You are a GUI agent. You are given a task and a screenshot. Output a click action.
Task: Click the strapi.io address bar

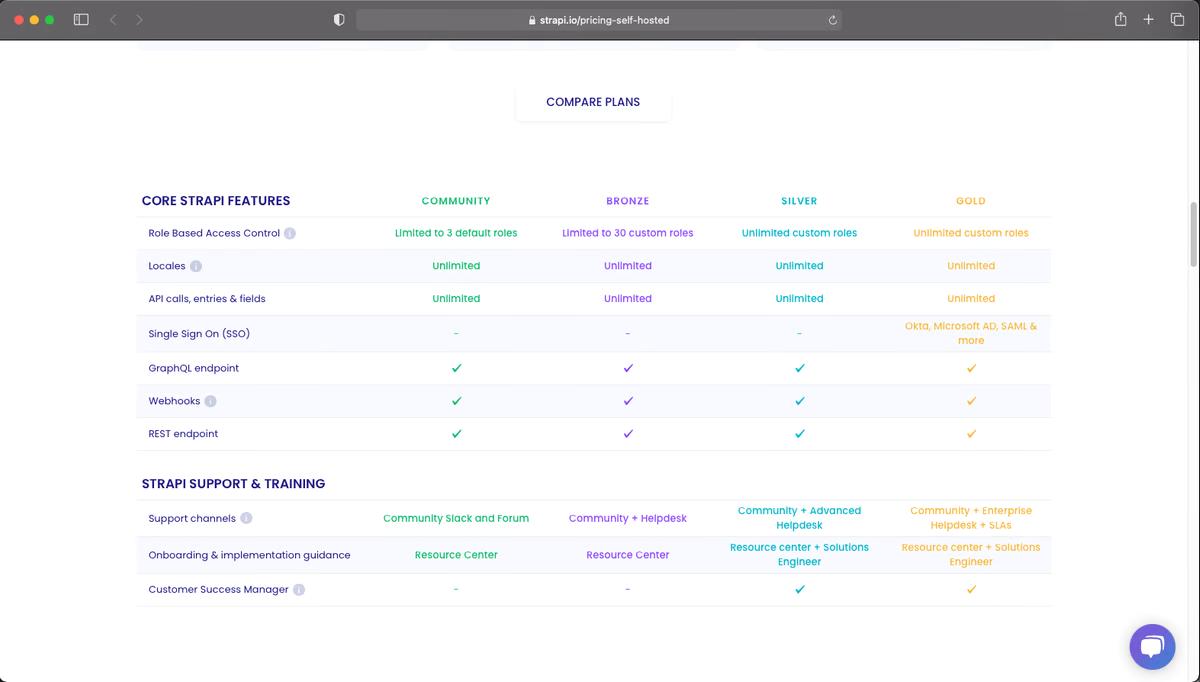click(x=599, y=20)
